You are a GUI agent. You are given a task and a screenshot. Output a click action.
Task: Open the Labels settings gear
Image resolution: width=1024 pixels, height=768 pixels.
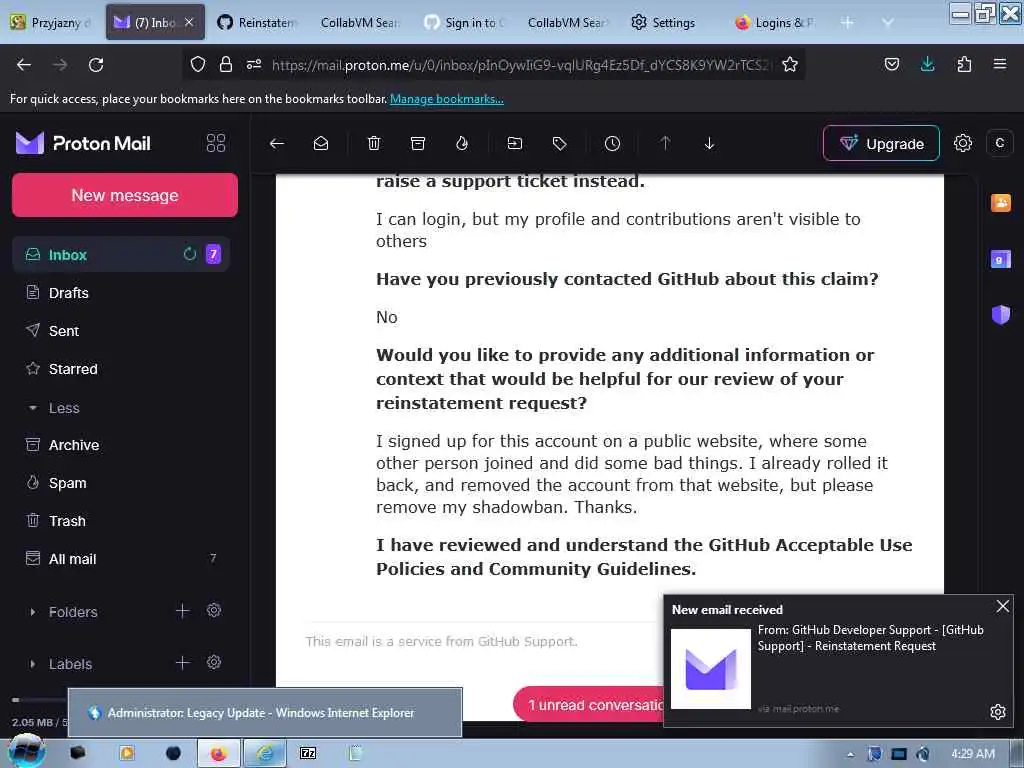point(214,663)
